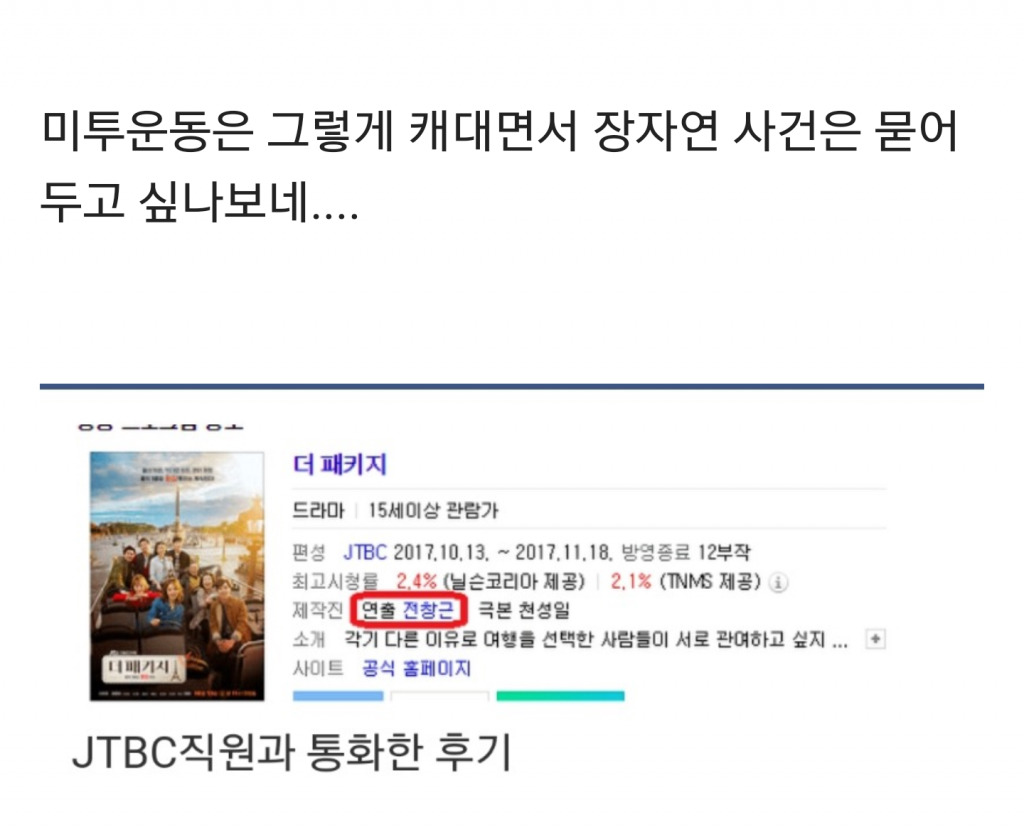Click the JTBC channel link in 편성
The width and height of the screenshot is (1024, 832).
pyautogui.click(x=365, y=552)
